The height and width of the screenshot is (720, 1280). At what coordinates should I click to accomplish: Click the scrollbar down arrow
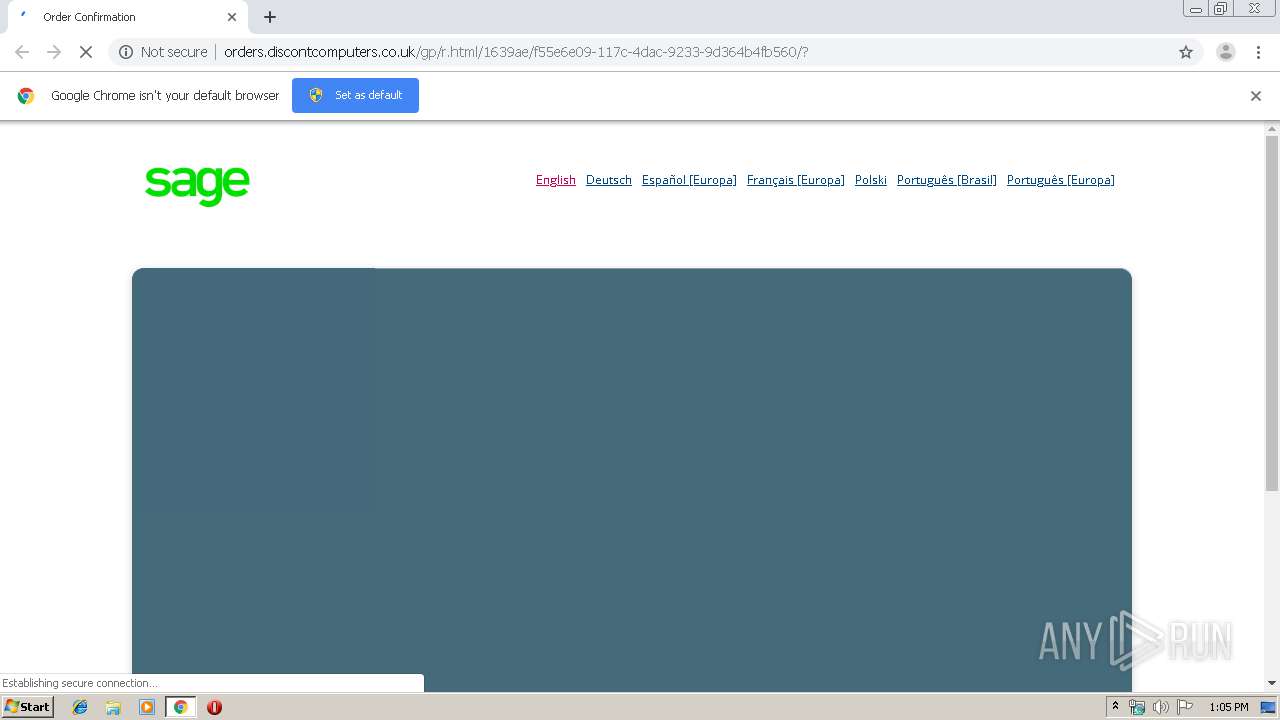pos(1272,683)
